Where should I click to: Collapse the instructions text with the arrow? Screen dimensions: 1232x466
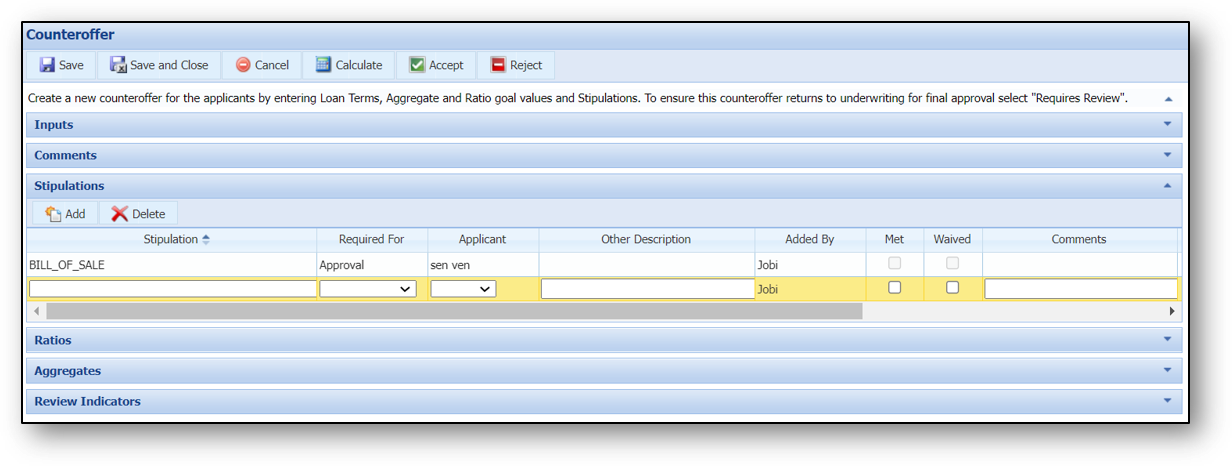[x=1167, y=99]
